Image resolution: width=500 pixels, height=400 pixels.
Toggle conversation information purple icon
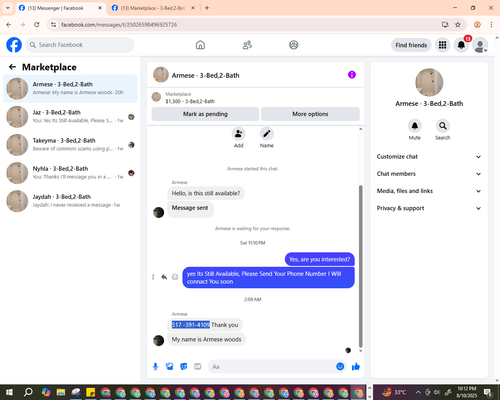352,75
